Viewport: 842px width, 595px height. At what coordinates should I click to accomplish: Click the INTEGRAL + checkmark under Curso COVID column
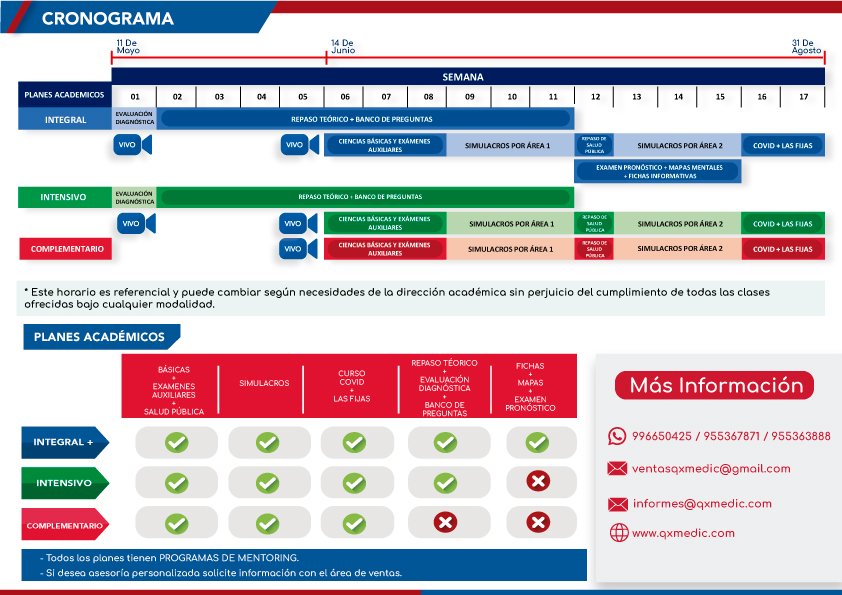click(354, 442)
